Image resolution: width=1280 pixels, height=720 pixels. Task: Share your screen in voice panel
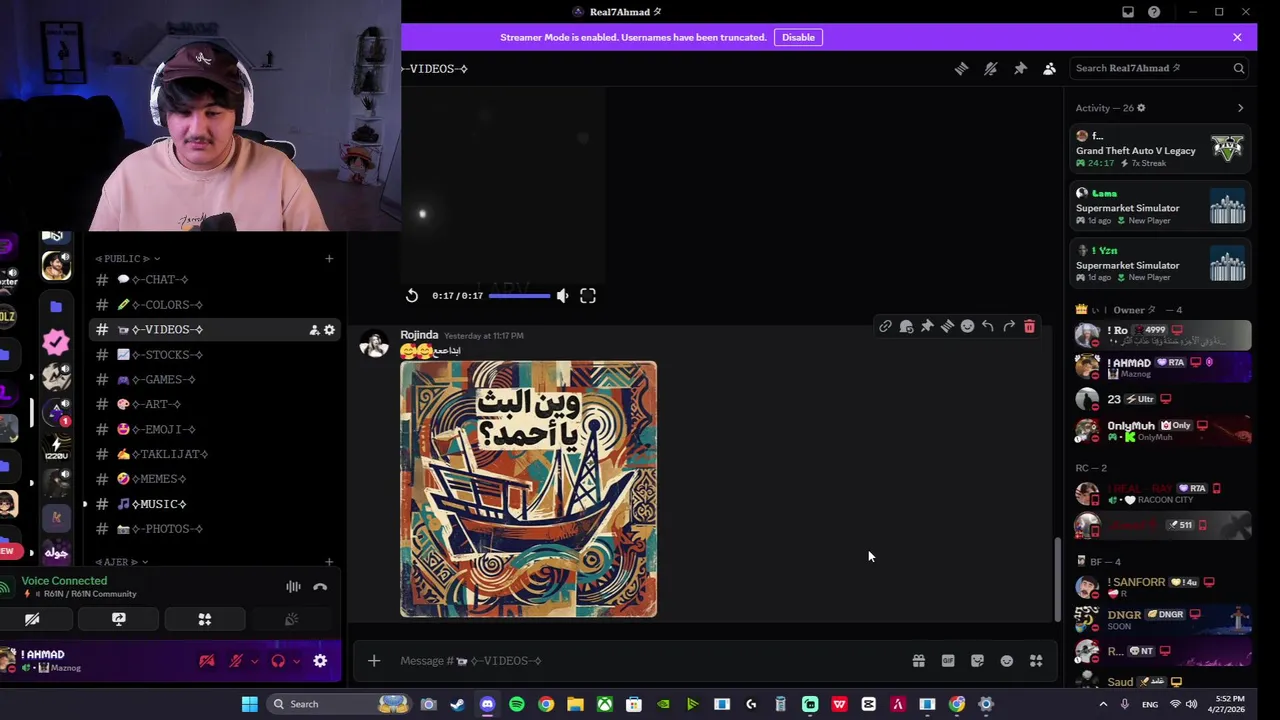119,620
